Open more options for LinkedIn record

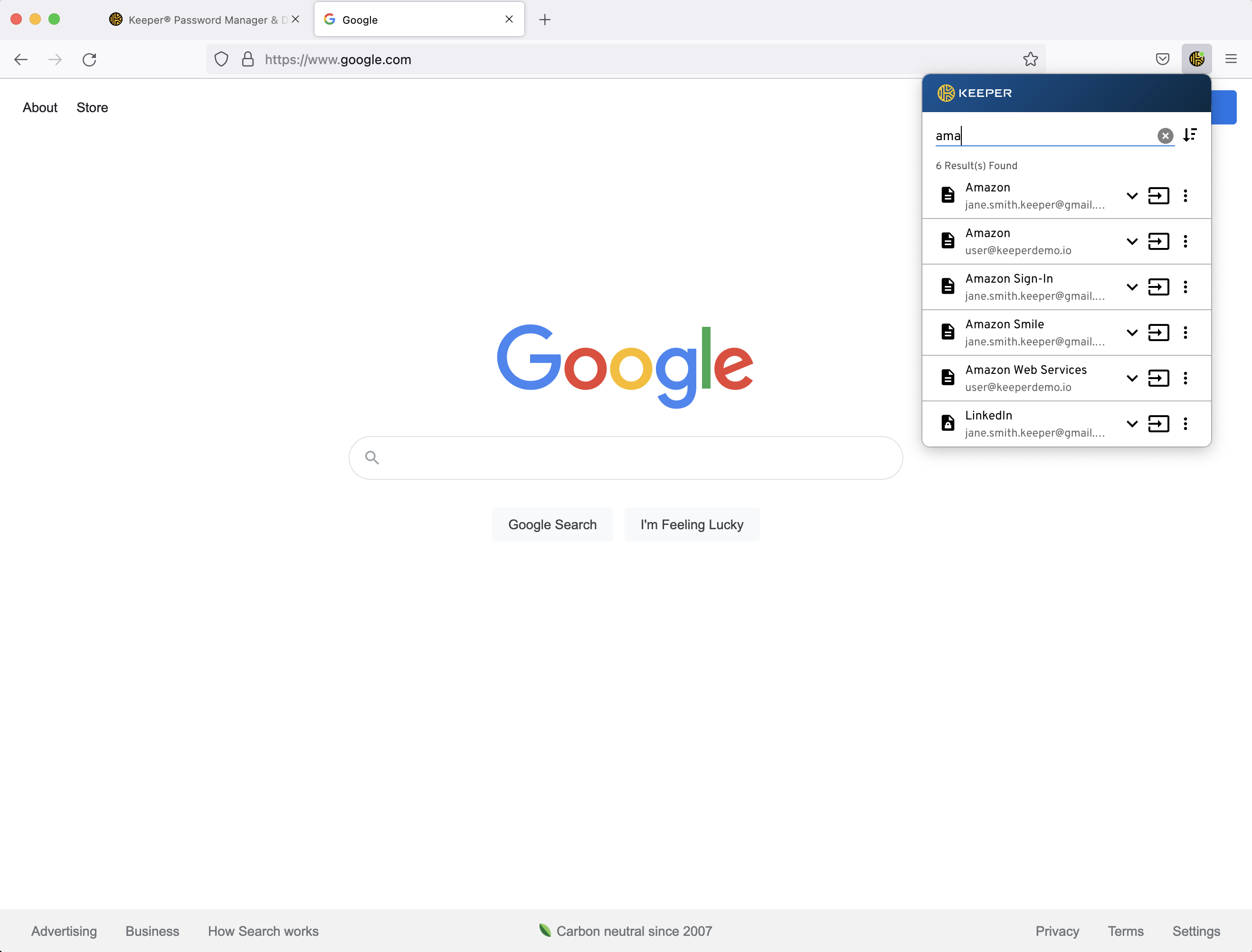(x=1185, y=424)
